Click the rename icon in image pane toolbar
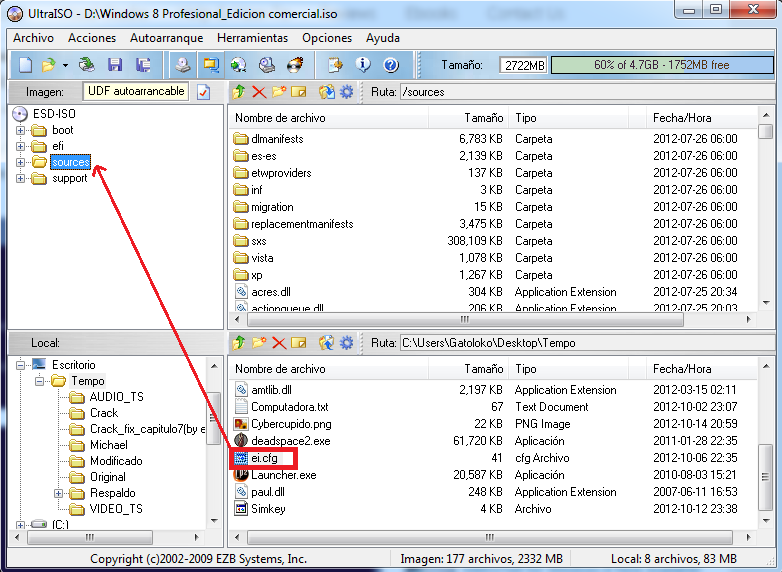782x572 pixels. pos(299,92)
